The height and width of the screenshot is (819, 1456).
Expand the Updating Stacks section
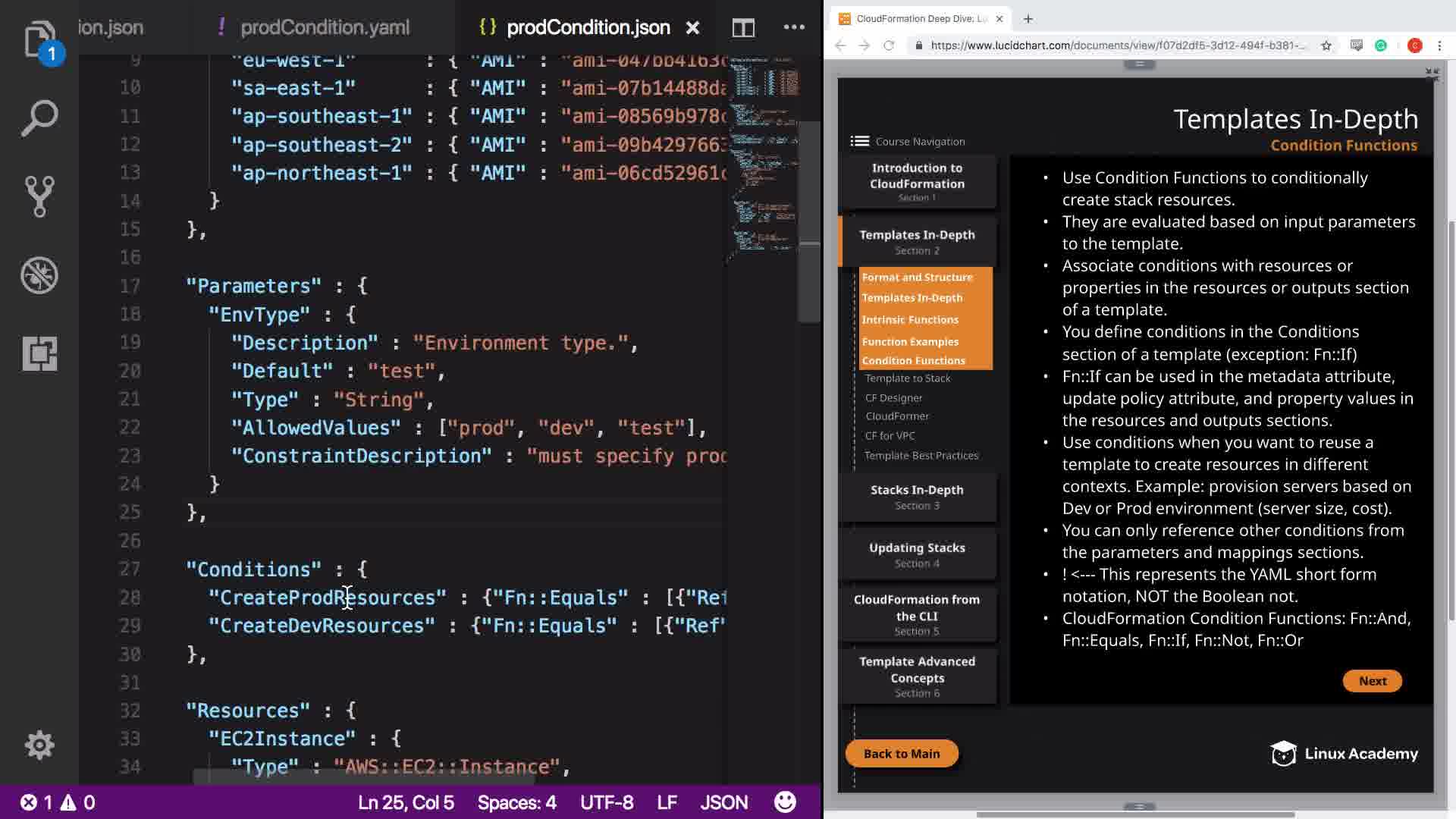[x=917, y=554]
